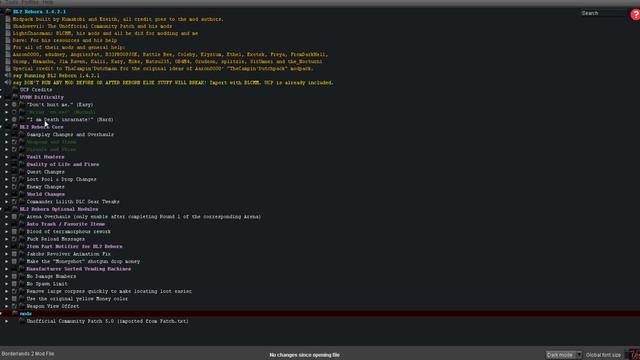640x360 pixels.
Task: Click the document icon beside 'Modpack built by' comment
Action: (x=8, y=19)
